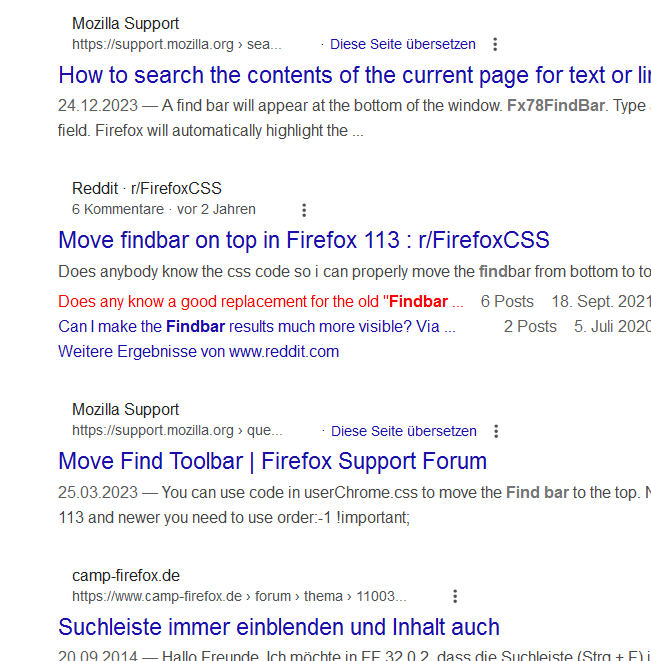Open options menu for first Mozilla Support result
651x661 pixels.
click(x=495, y=44)
